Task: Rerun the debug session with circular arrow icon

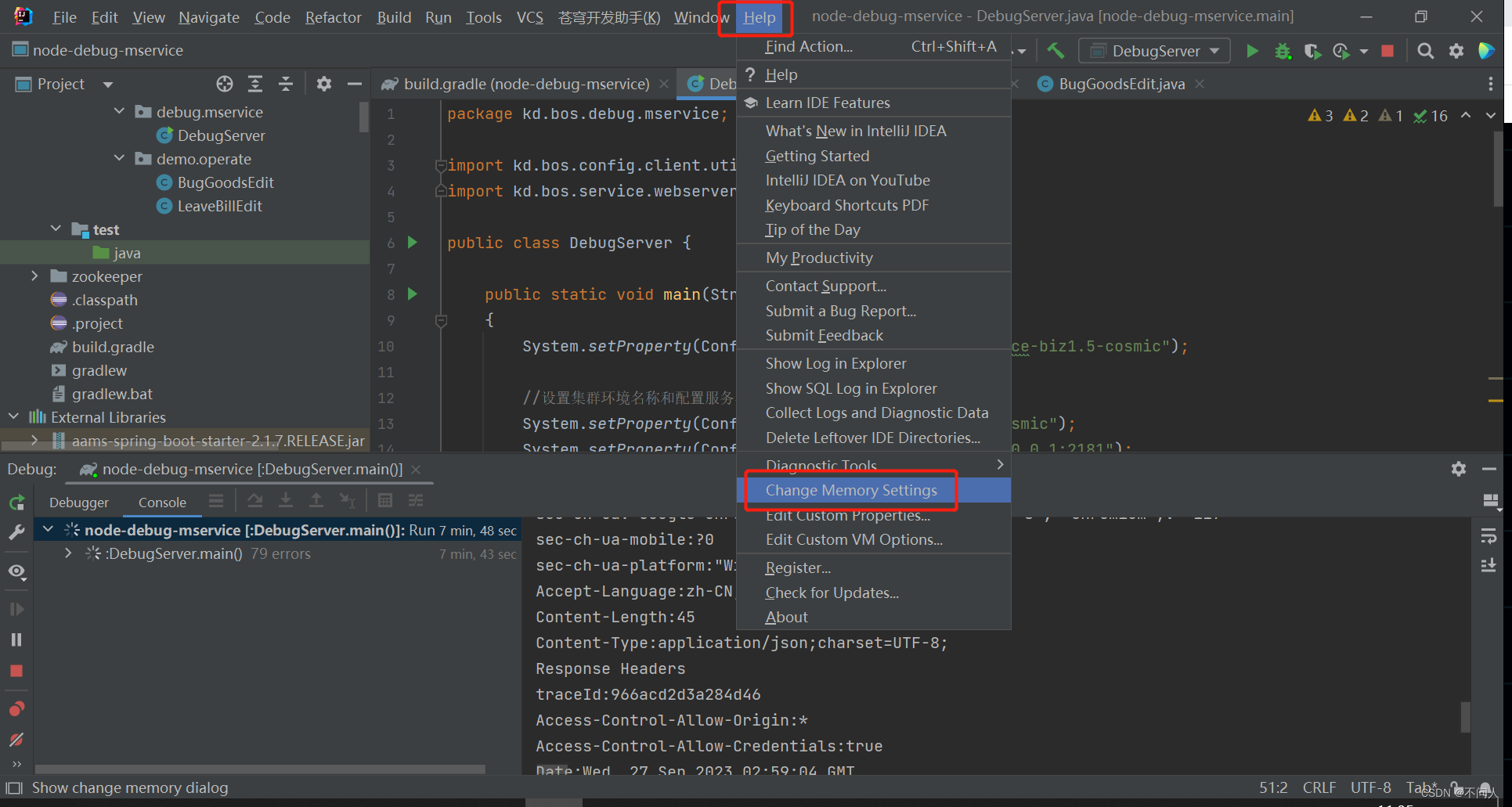Action: 16,502
